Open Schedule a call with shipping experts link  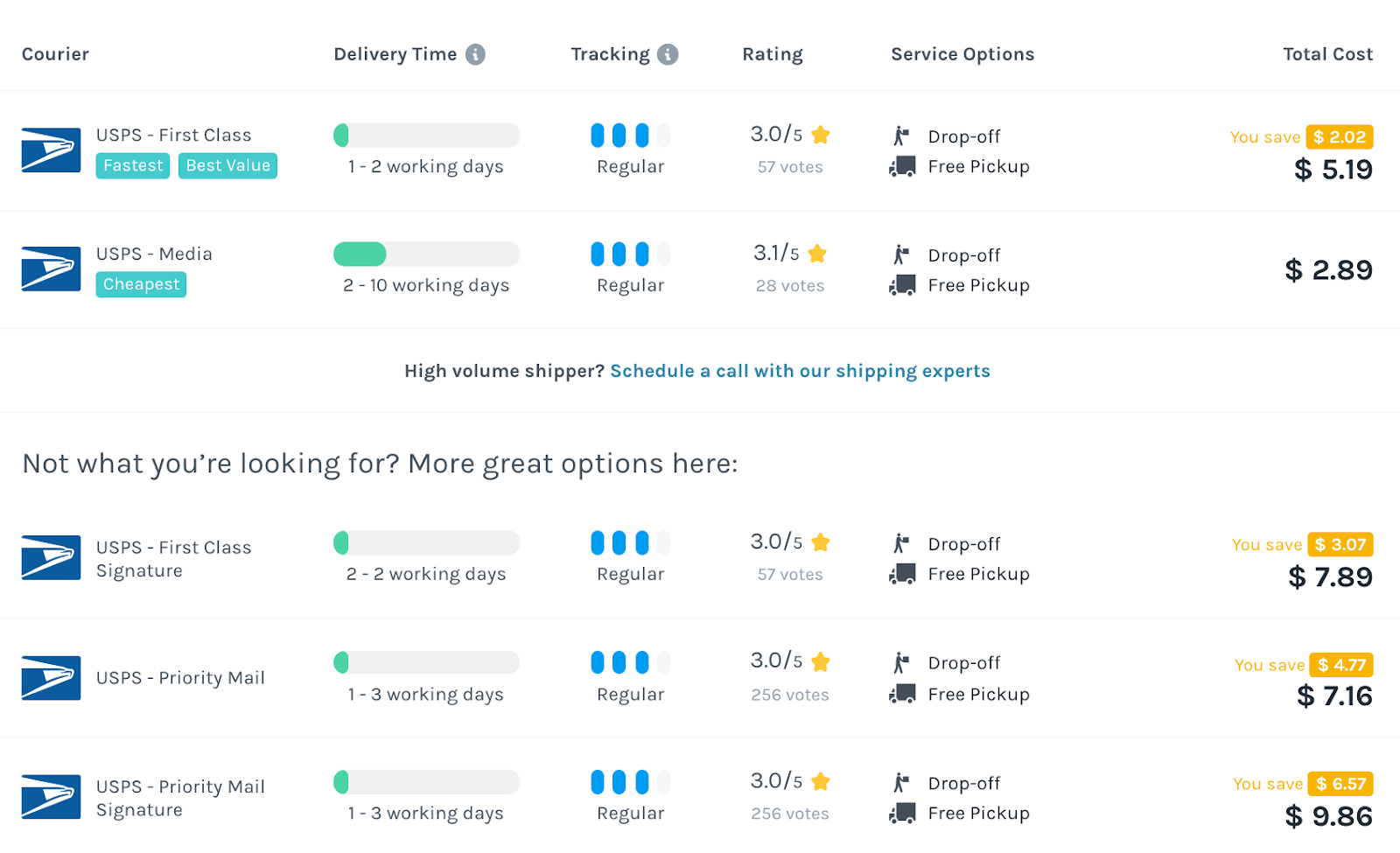[800, 371]
